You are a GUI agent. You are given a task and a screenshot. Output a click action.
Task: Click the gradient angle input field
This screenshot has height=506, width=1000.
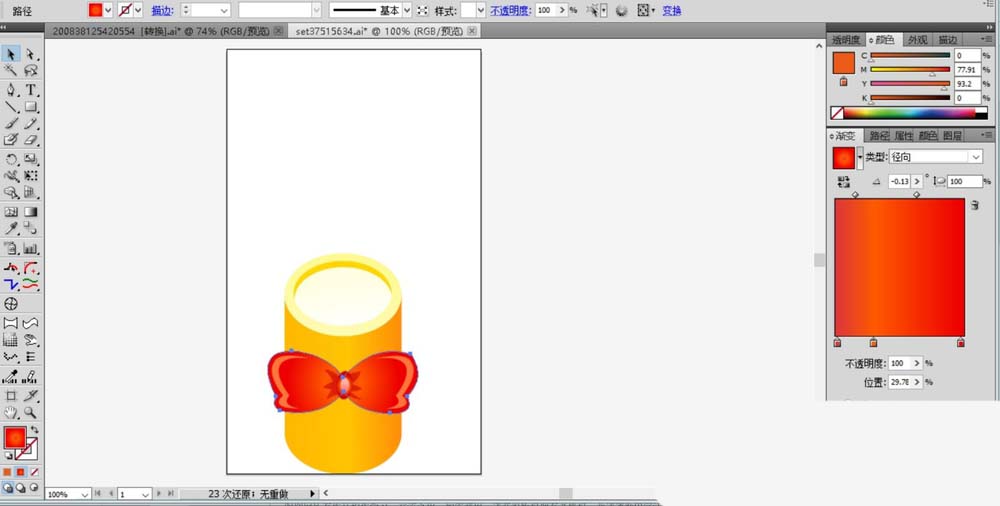click(x=900, y=181)
